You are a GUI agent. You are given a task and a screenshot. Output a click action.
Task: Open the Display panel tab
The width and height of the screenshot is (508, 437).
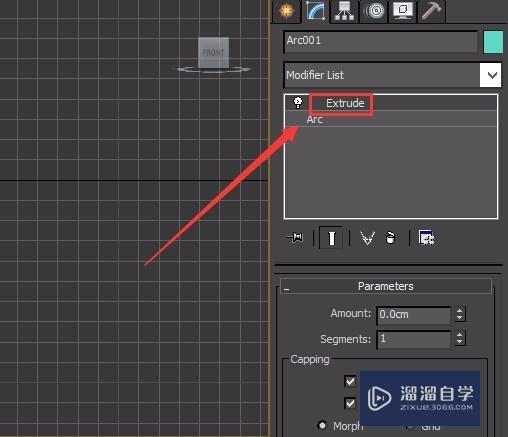coord(403,11)
